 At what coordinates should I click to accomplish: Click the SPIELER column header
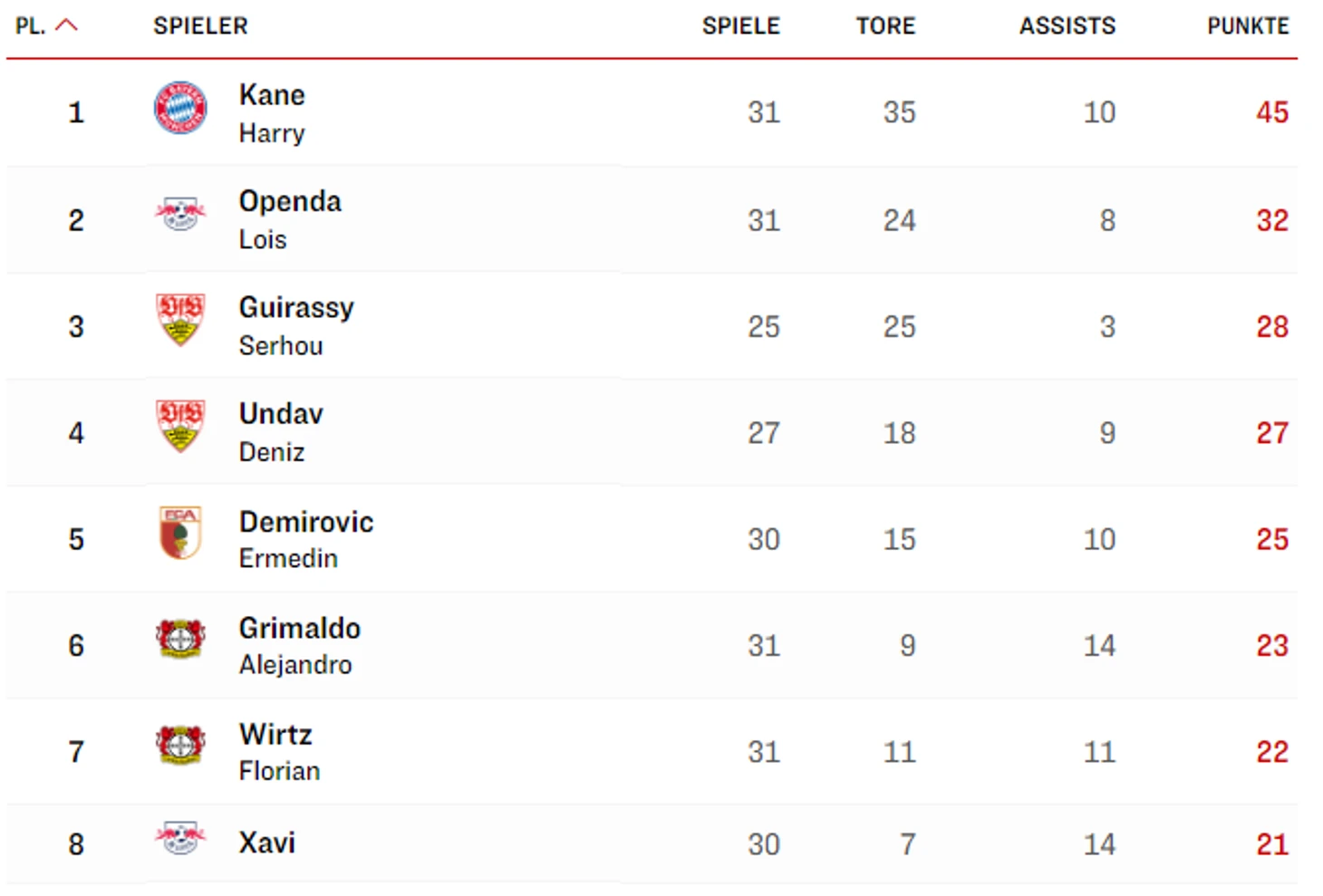tap(200, 26)
